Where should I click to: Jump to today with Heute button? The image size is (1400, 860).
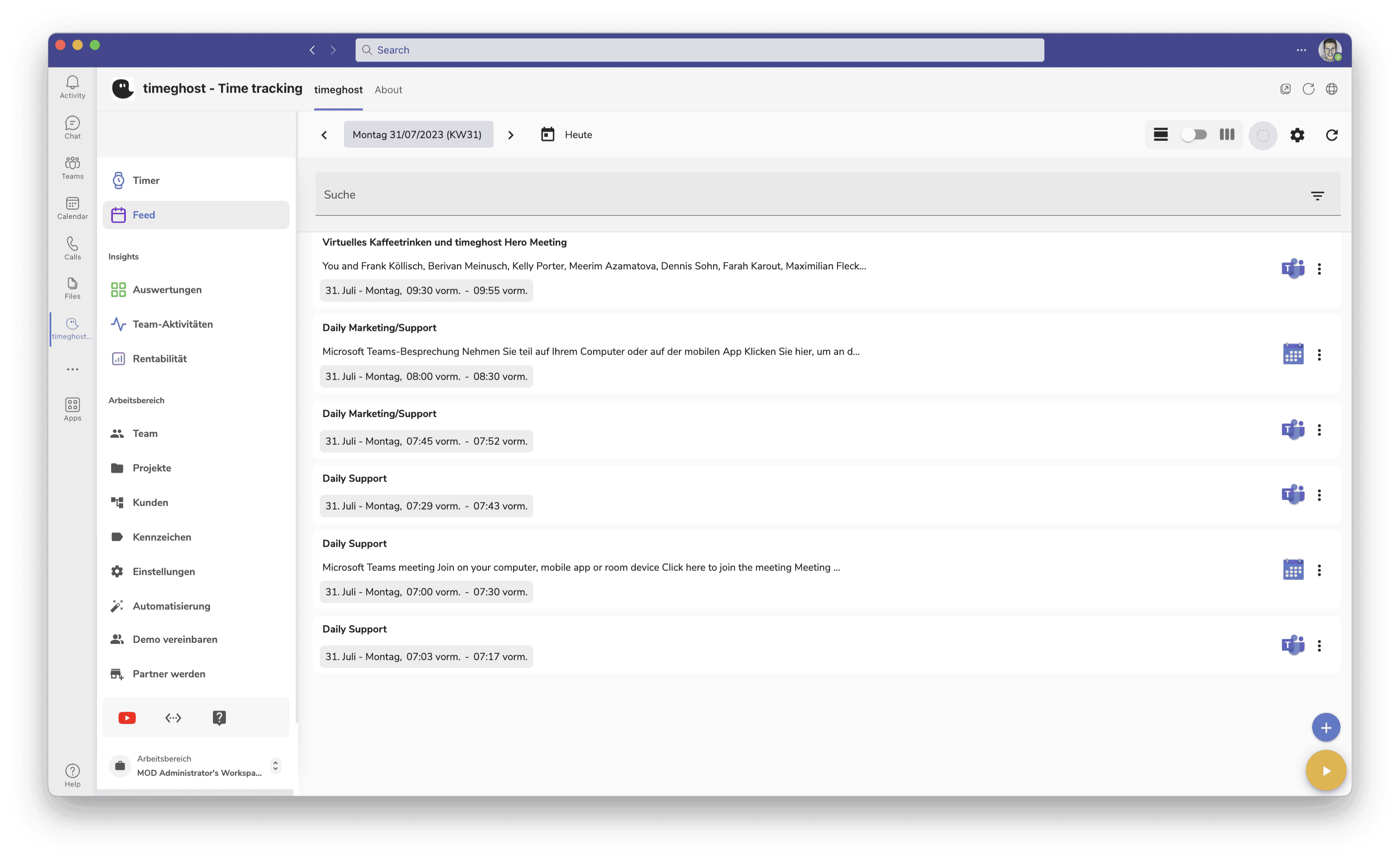point(566,135)
